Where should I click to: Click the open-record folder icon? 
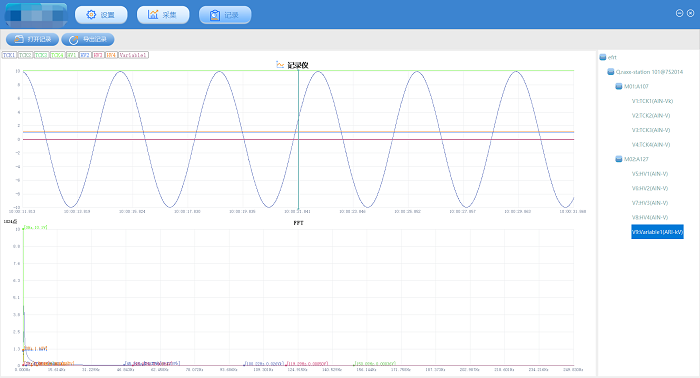(x=19, y=39)
